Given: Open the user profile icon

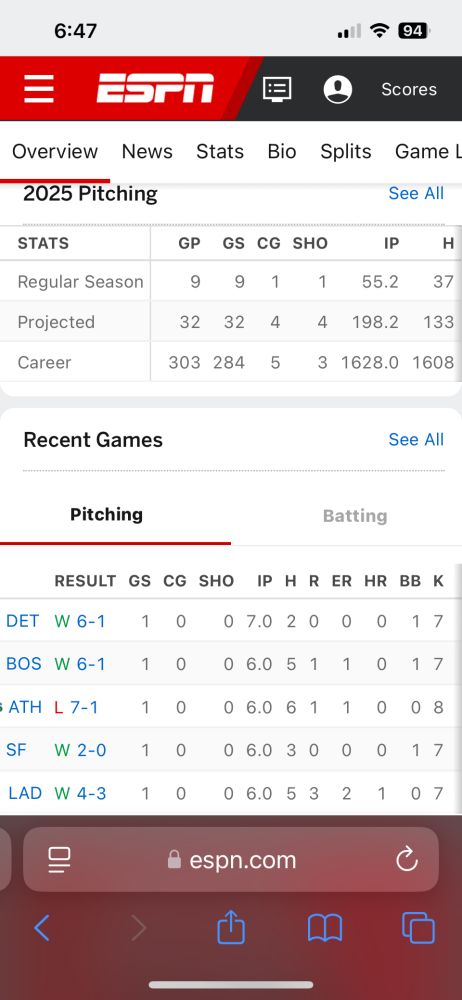Looking at the screenshot, I should pos(338,89).
